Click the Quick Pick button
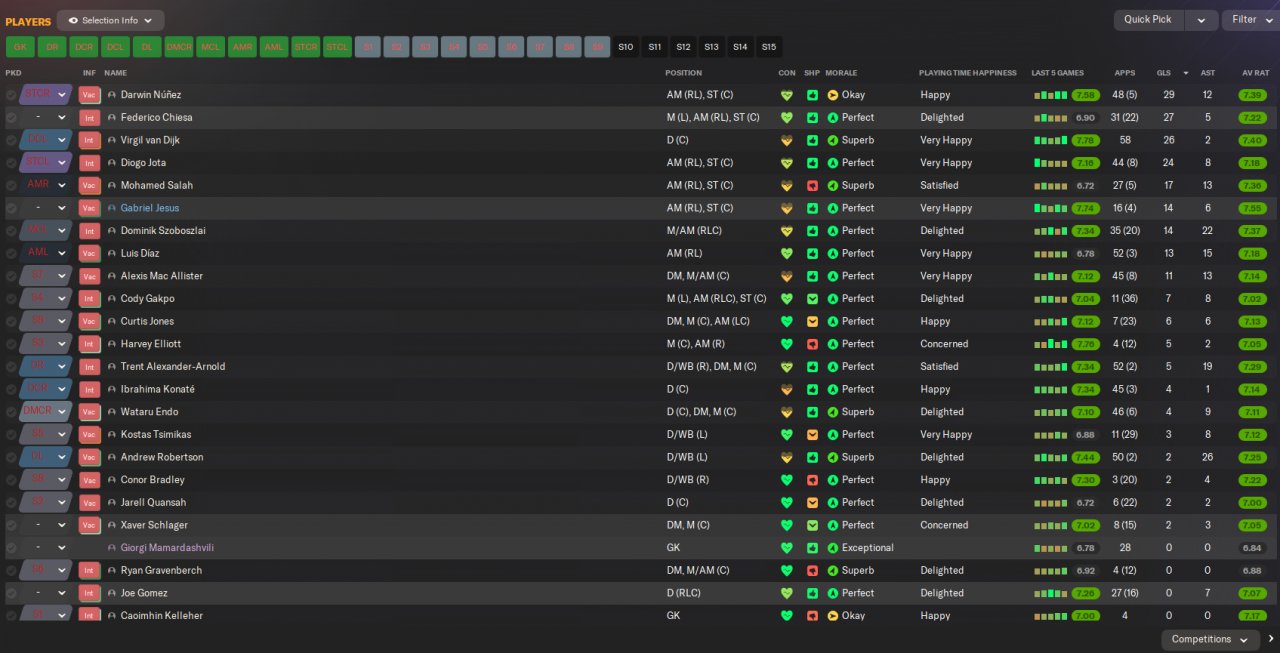Image resolution: width=1280 pixels, height=653 pixels. tap(1148, 20)
